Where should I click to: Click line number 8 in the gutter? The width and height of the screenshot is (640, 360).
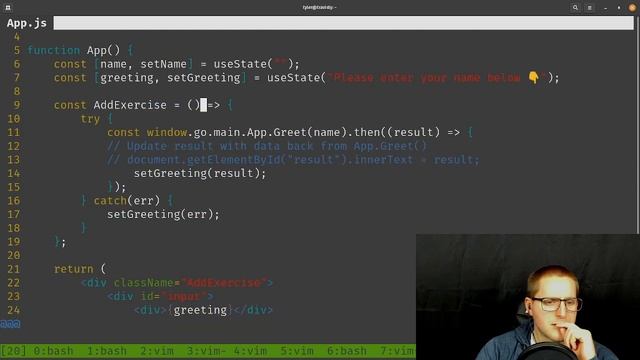17,91
